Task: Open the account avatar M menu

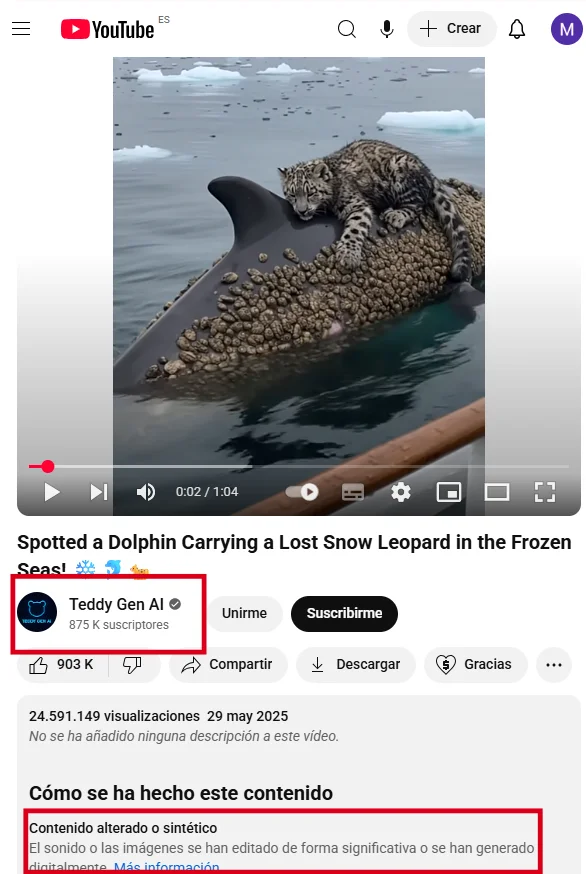Action: [x=566, y=29]
